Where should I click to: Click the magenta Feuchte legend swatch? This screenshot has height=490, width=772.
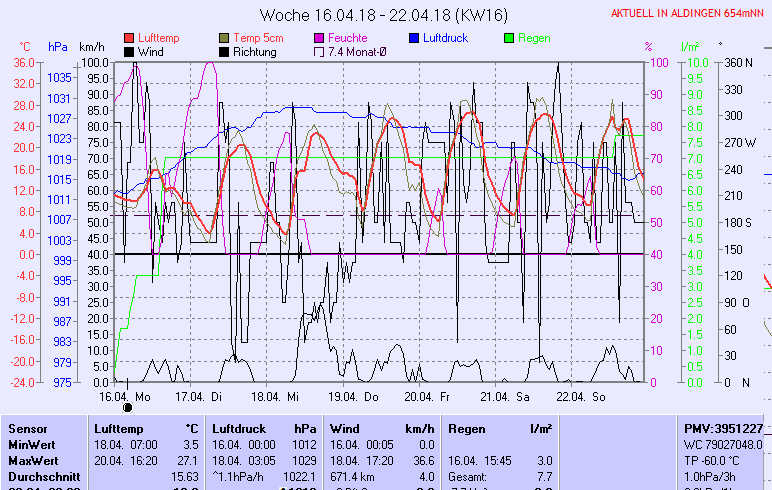(319, 38)
